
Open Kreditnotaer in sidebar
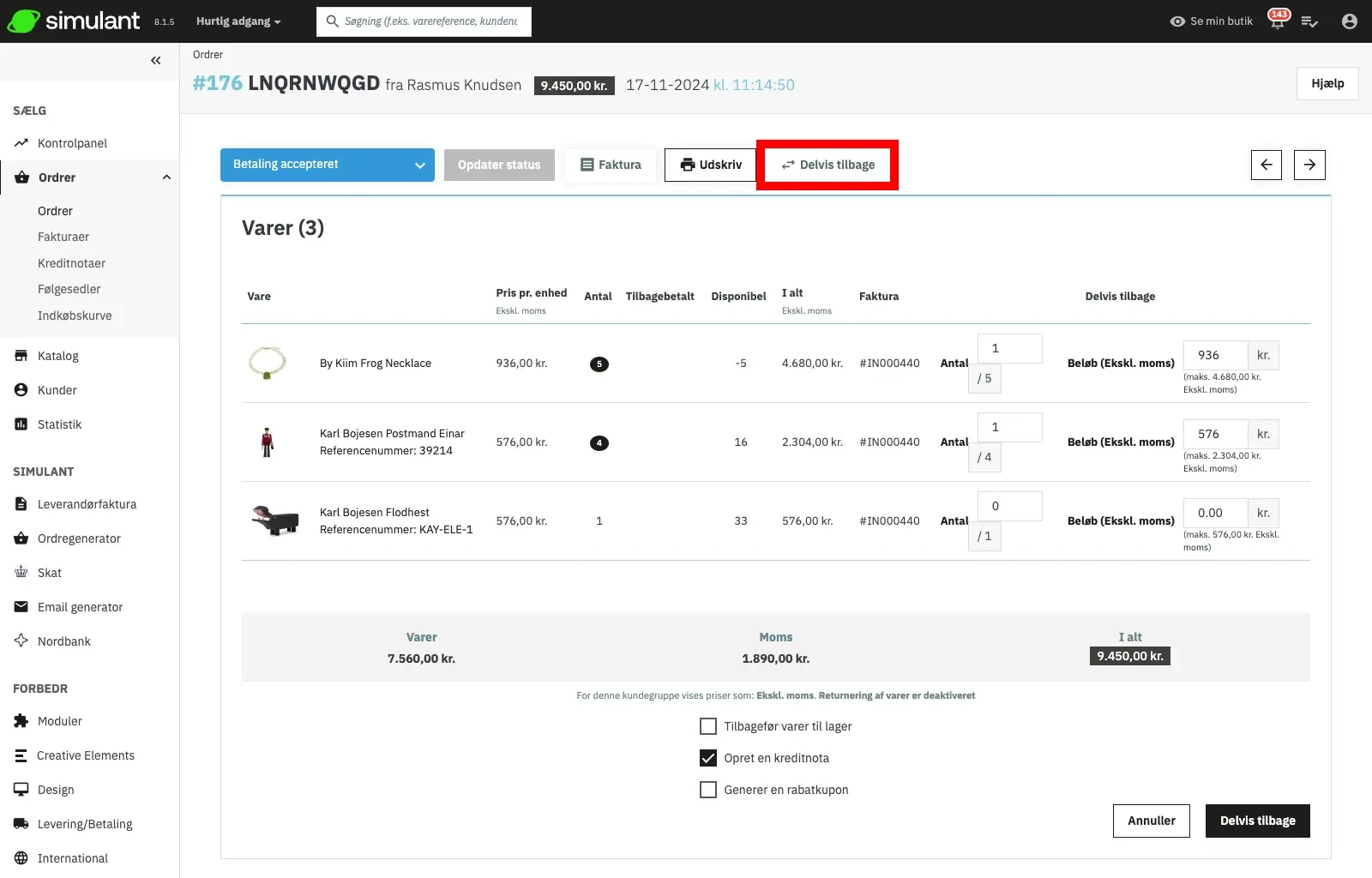click(x=71, y=263)
